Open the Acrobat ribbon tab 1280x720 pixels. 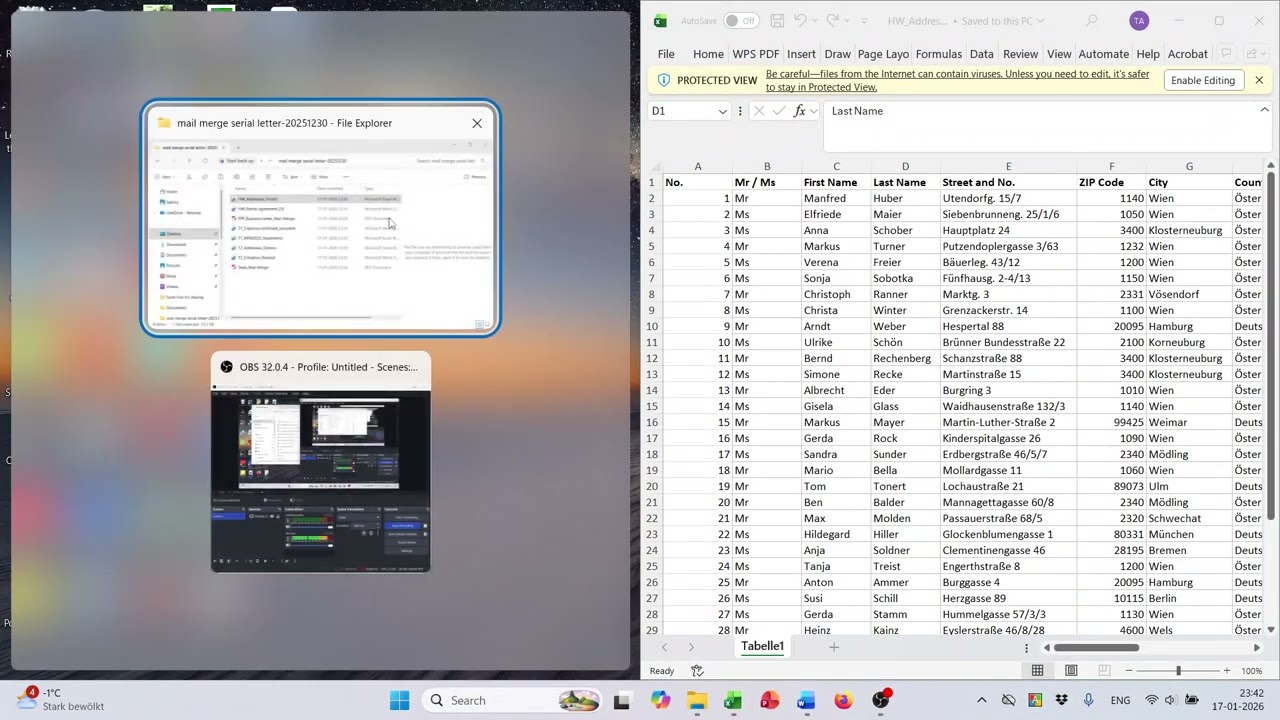pyautogui.click(x=1188, y=54)
